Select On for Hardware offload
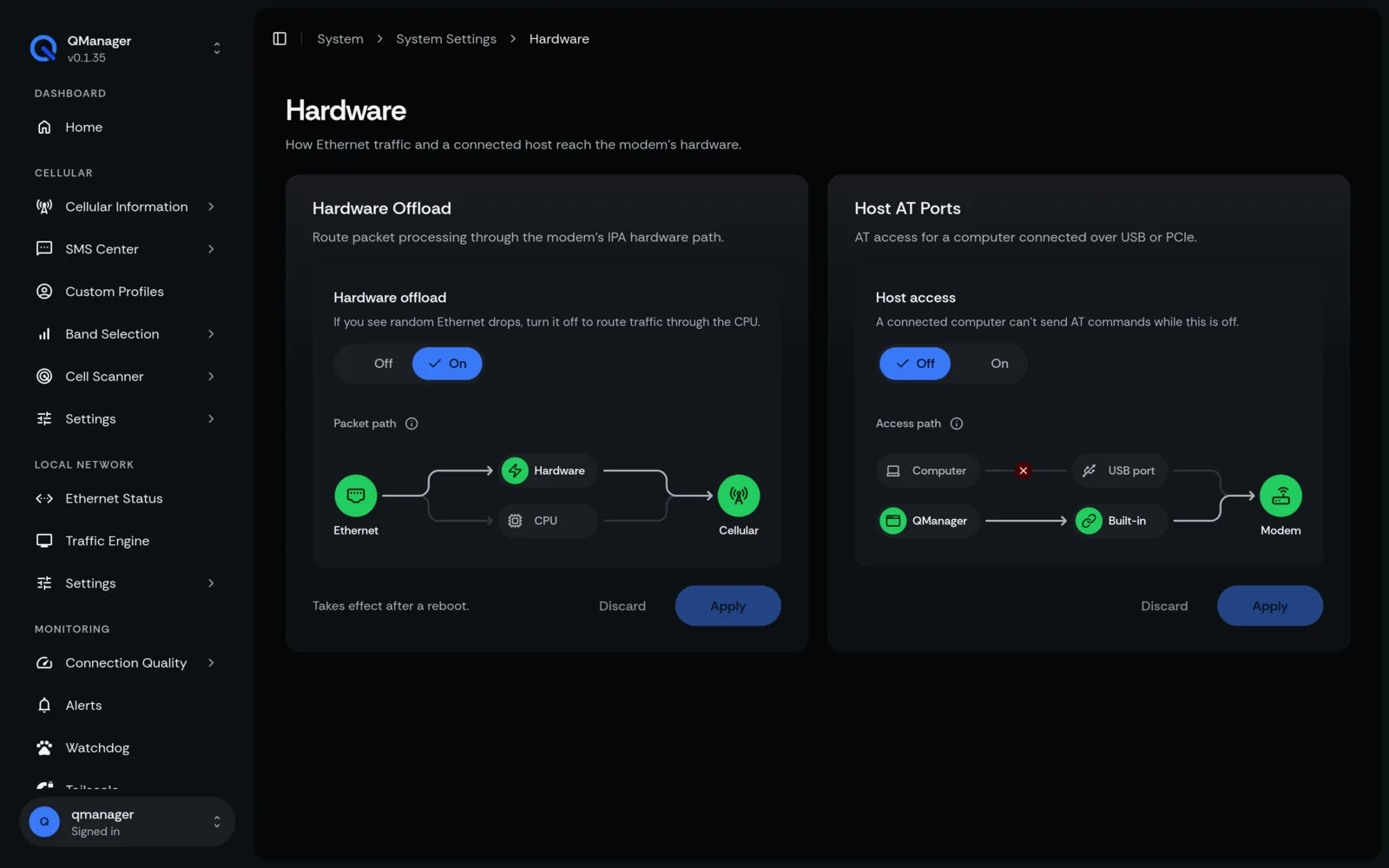Viewport: 1389px width, 868px height. pos(447,364)
